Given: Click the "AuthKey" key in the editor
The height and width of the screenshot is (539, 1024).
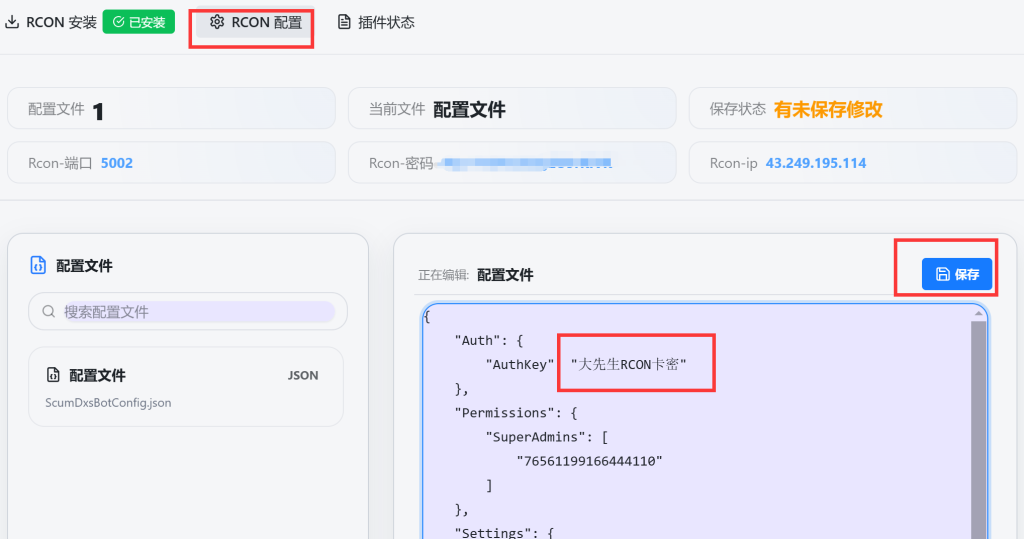Looking at the screenshot, I should click(x=520, y=365).
